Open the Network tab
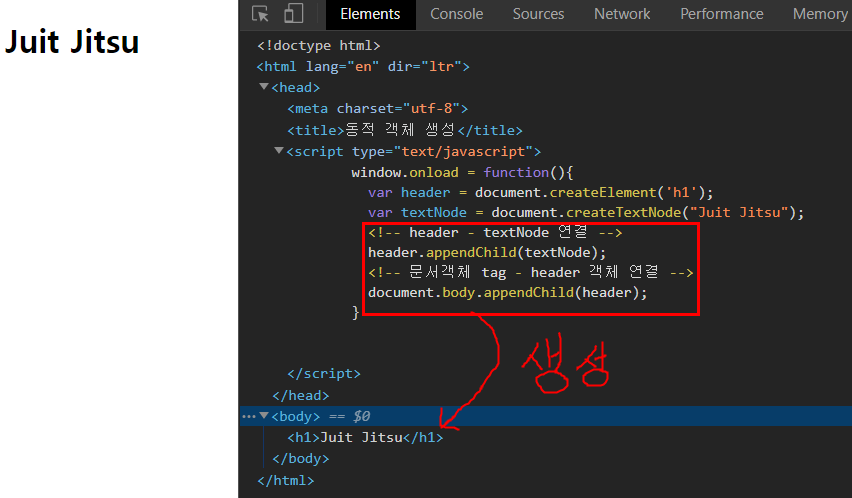852x498 pixels. pyautogui.click(x=622, y=14)
